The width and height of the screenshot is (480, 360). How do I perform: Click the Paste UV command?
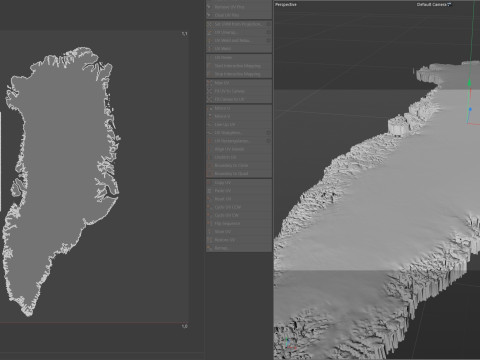[239, 191]
